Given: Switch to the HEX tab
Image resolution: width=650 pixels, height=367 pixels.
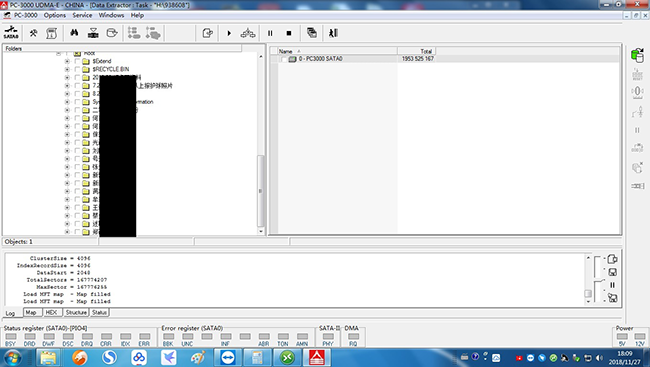Looking at the screenshot, I should click(x=51, y=312).
